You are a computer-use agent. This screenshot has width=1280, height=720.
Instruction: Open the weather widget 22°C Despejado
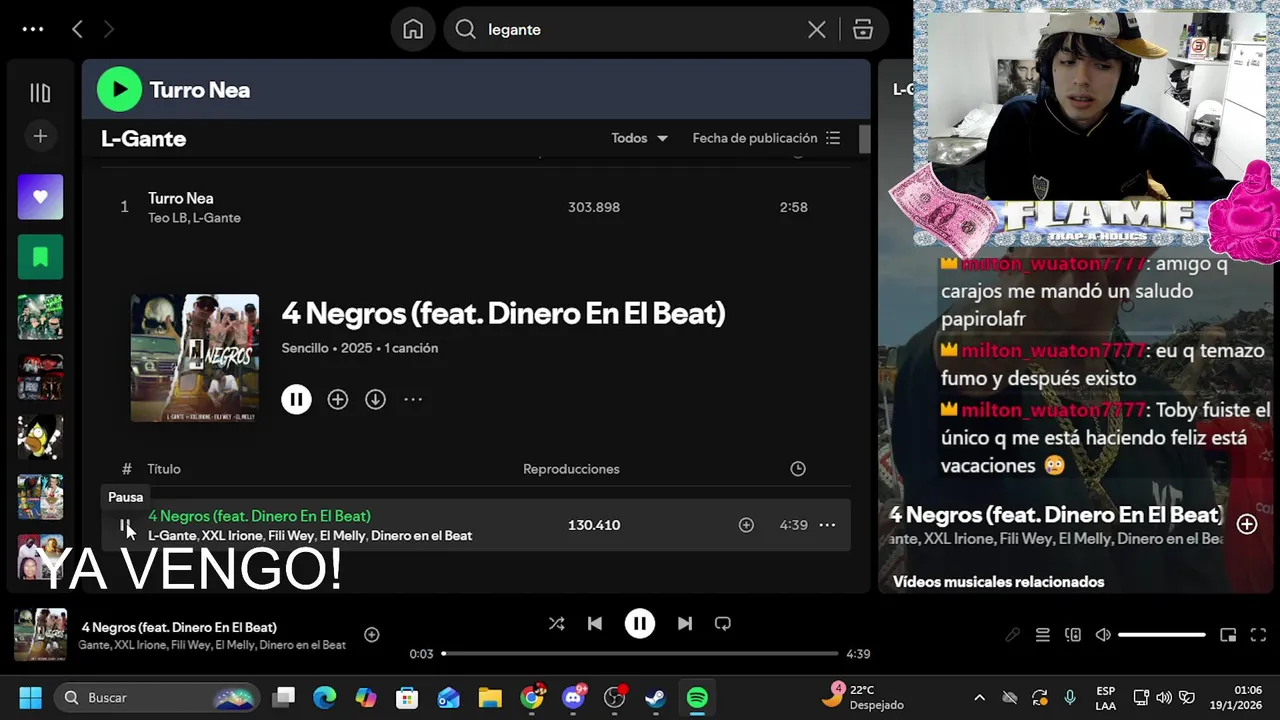pyautogui.click(x=862, y=697)
